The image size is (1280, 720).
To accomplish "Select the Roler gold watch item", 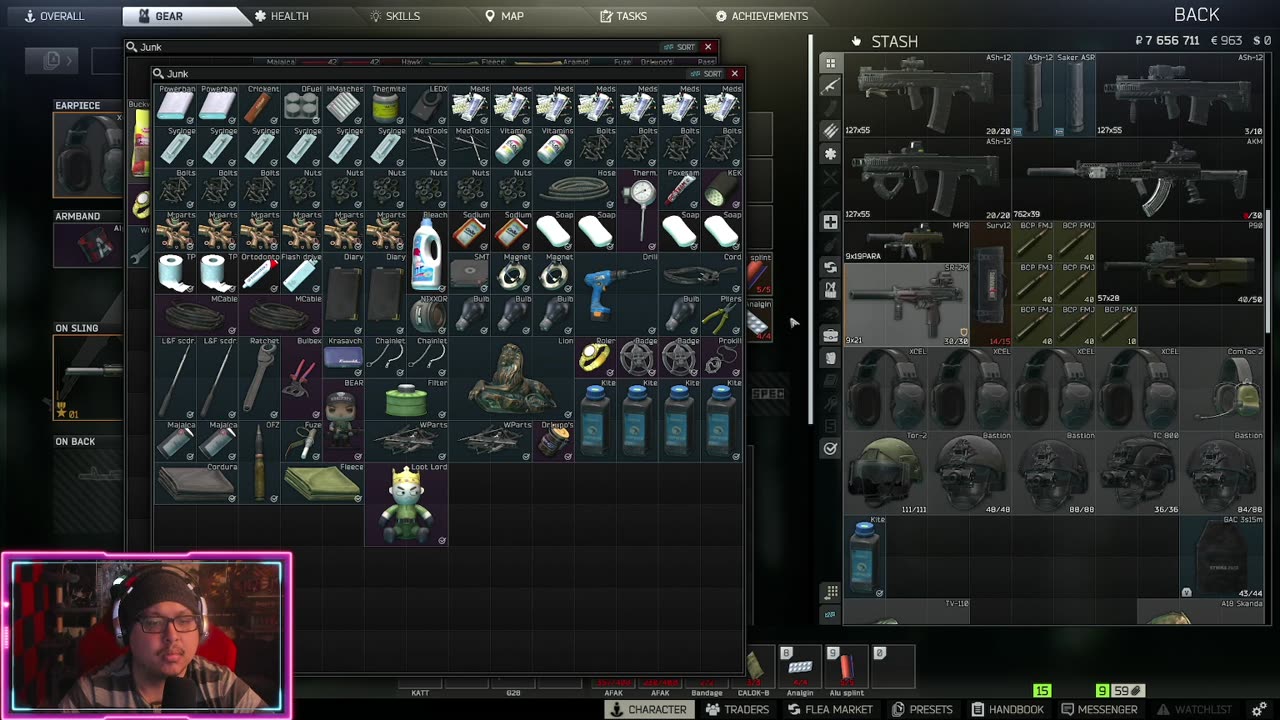I will 596,357.
